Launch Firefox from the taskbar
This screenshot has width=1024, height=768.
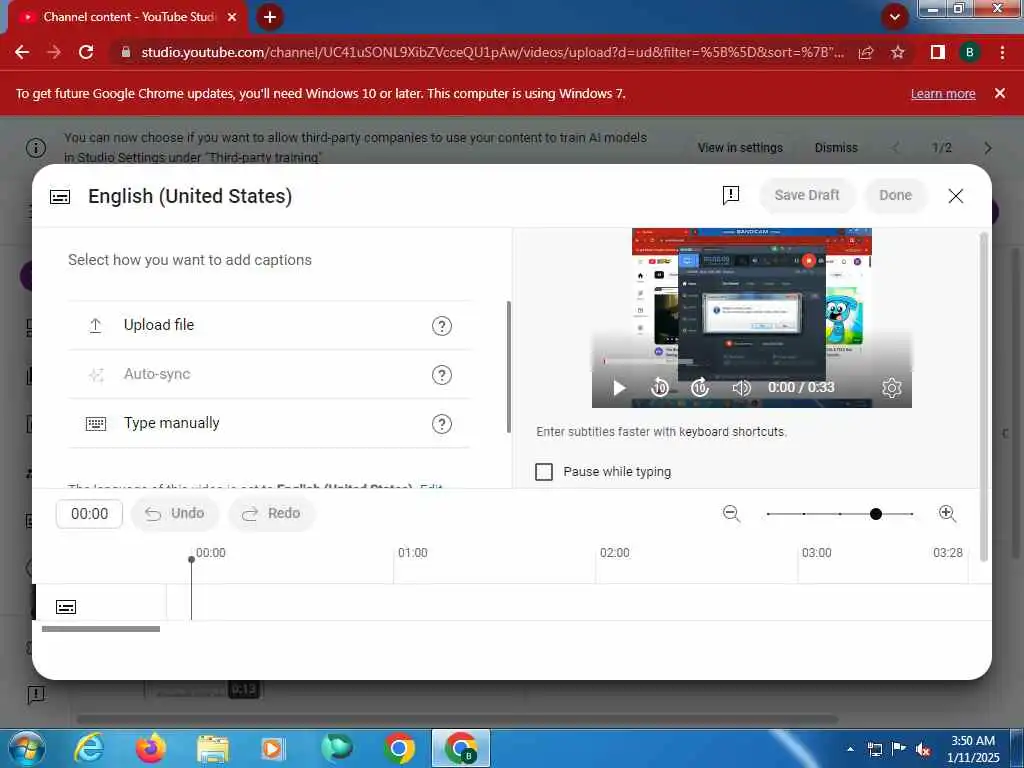151,748
